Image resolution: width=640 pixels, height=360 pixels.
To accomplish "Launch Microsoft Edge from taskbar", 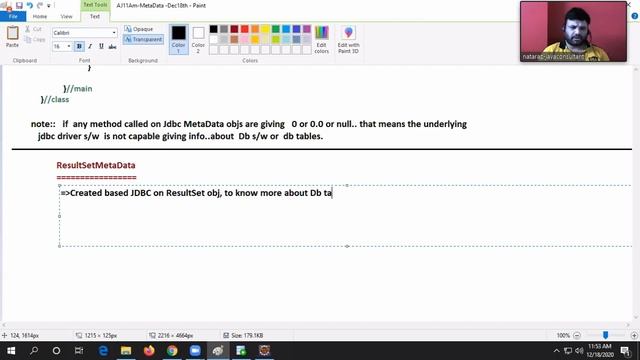I will pos(103,351).
